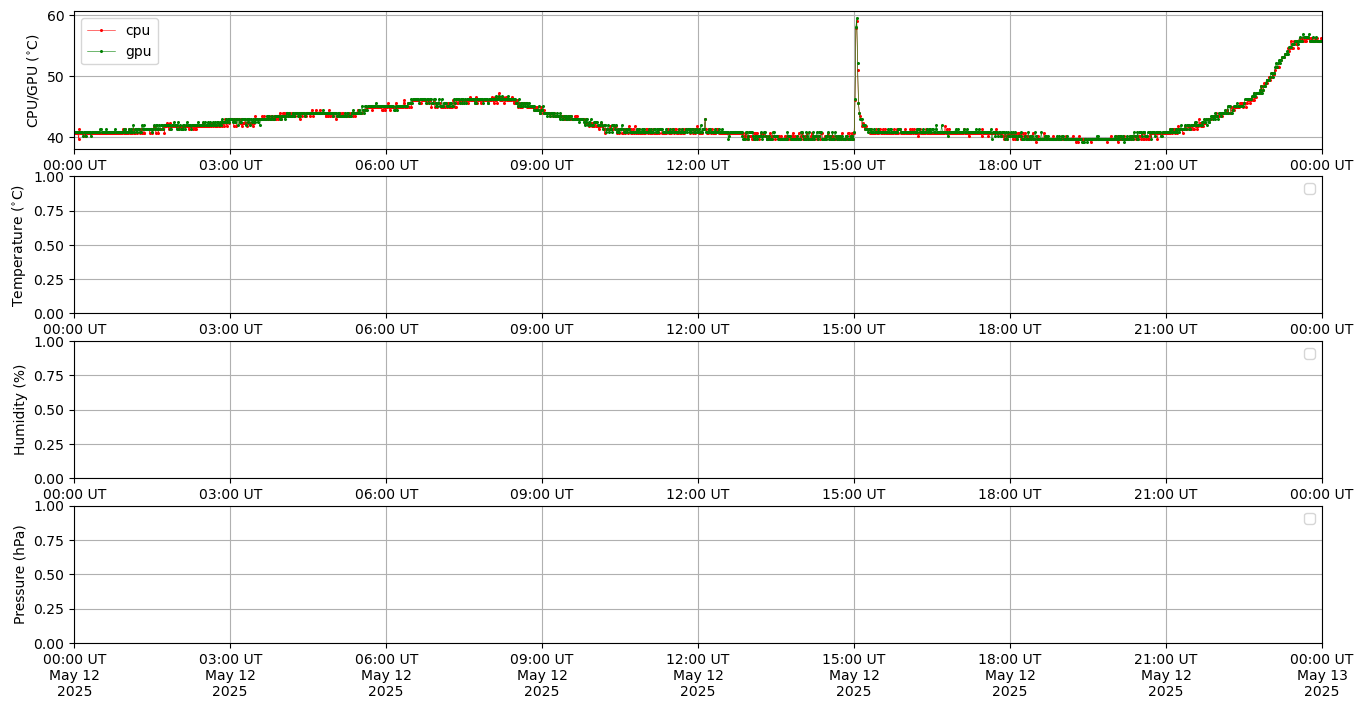Select the red cpu line sample in legend

tap(101, 31)
